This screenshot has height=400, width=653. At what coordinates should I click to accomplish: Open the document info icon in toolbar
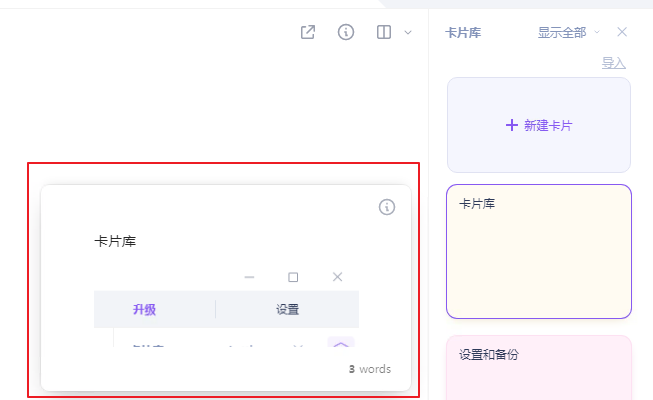pos(346,32)
